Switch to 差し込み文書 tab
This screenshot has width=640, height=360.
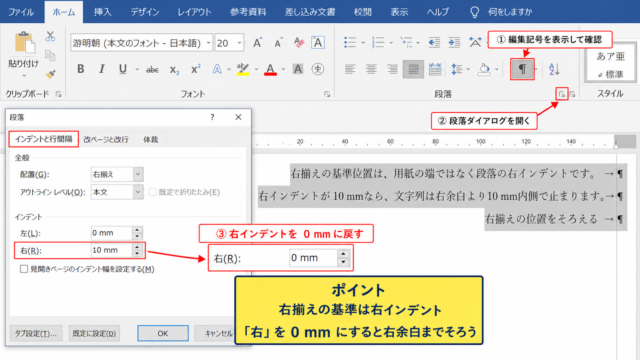(310, 12)
